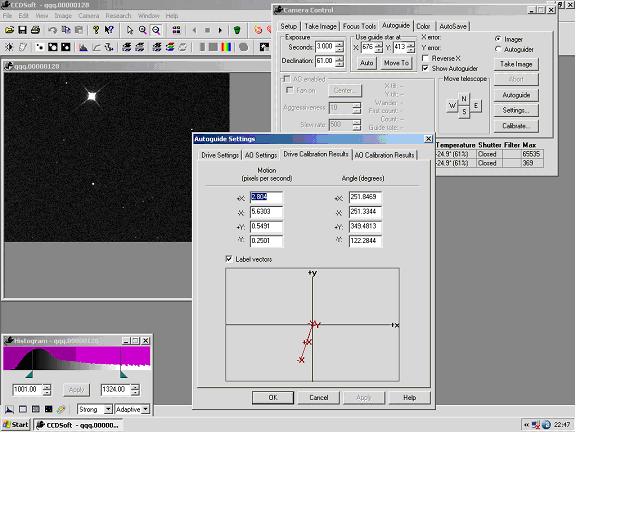Click the black-and-white checker icon at the toolbar's end

click(x=264, y=47)
